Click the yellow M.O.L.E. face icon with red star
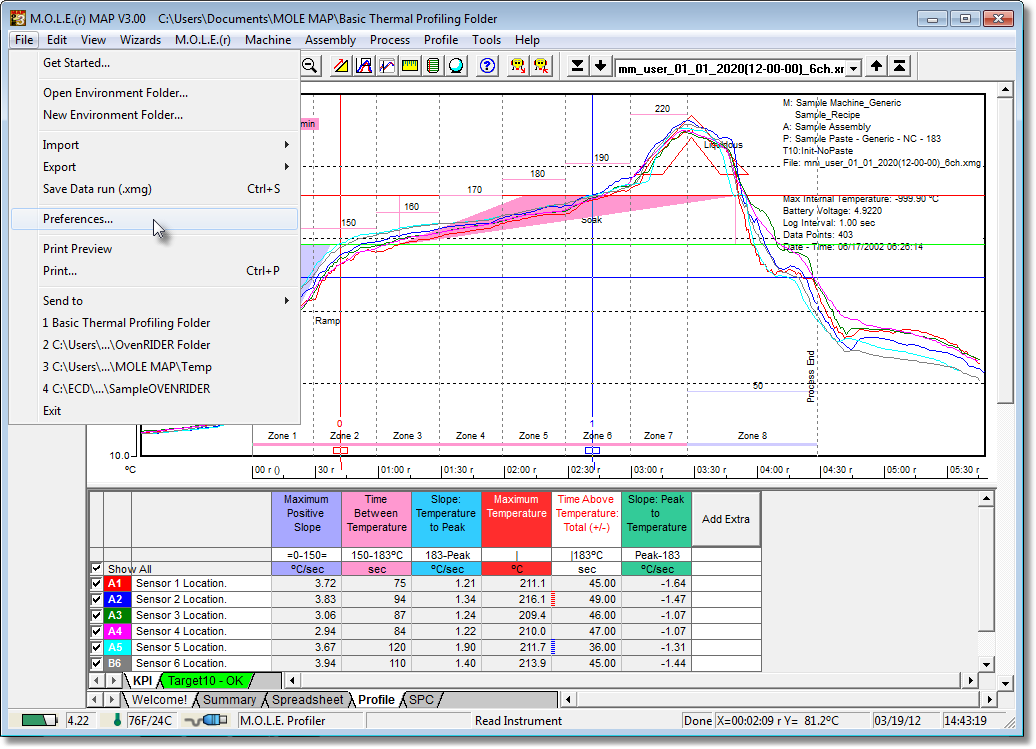Screen dimensions: 1036x749 541,65
